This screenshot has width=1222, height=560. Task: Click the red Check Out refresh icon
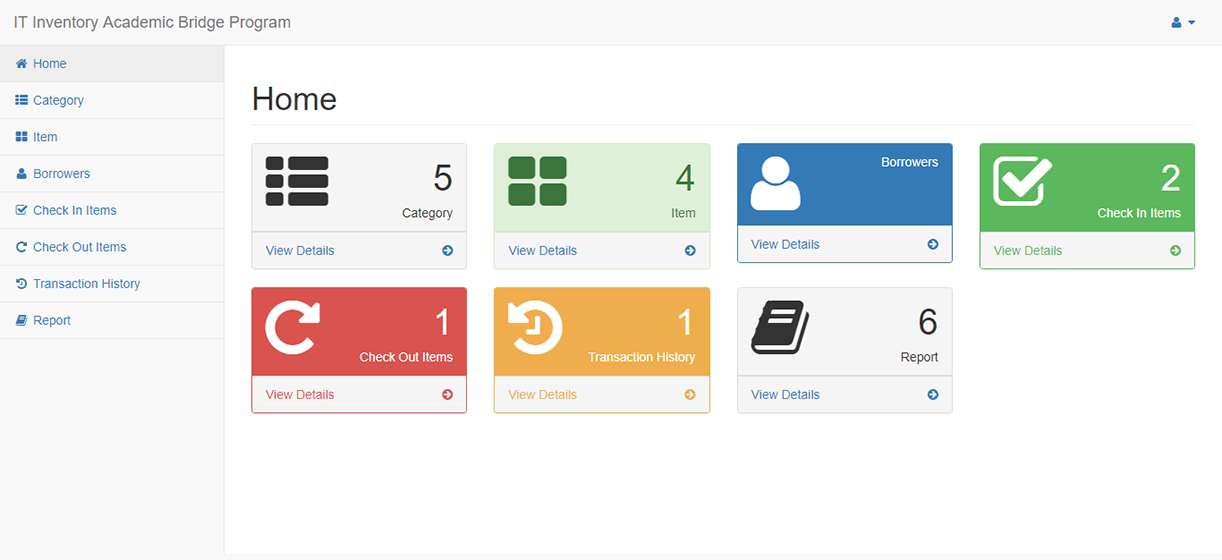[x=293, y=327]
